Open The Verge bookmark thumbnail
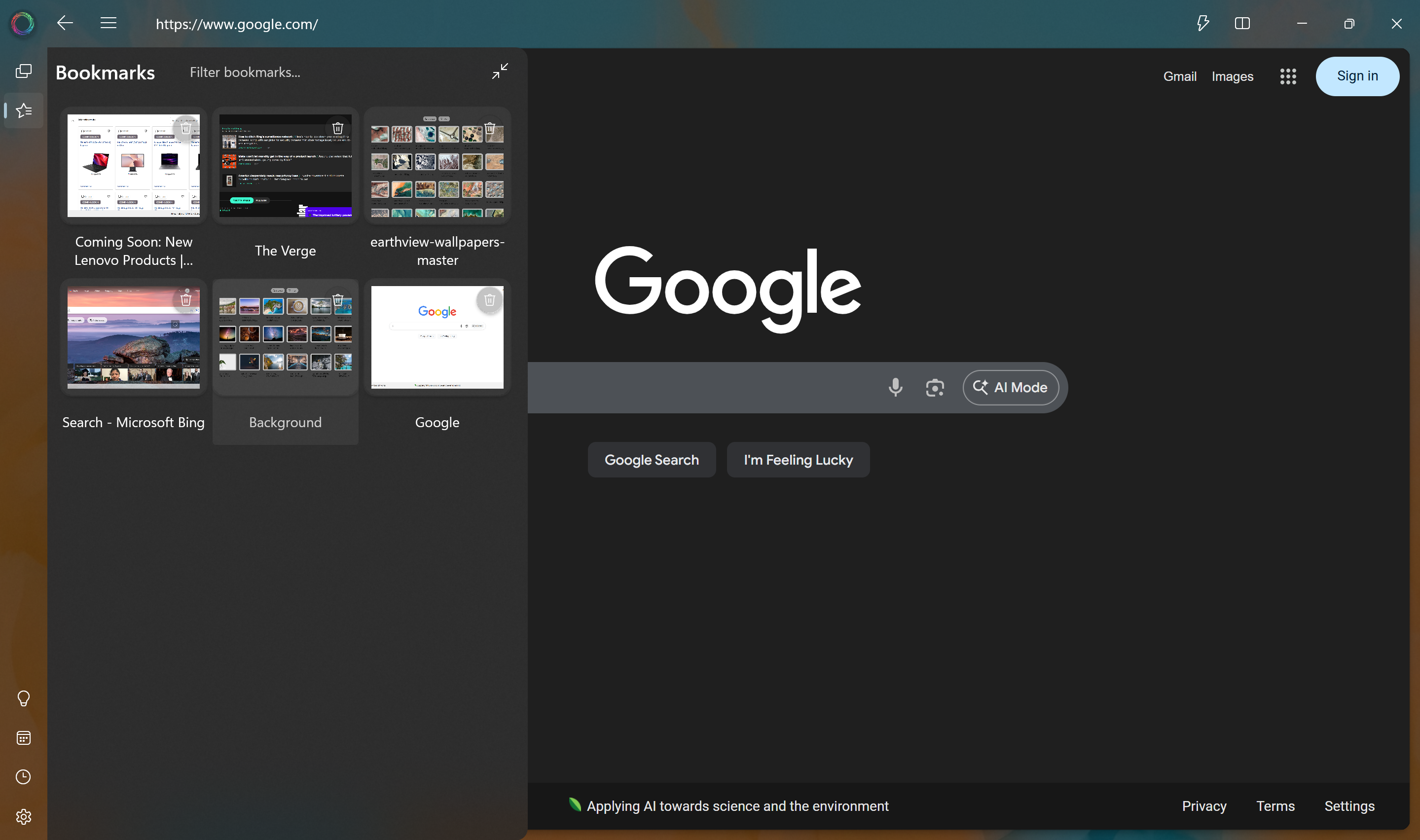 click(285, 166)
